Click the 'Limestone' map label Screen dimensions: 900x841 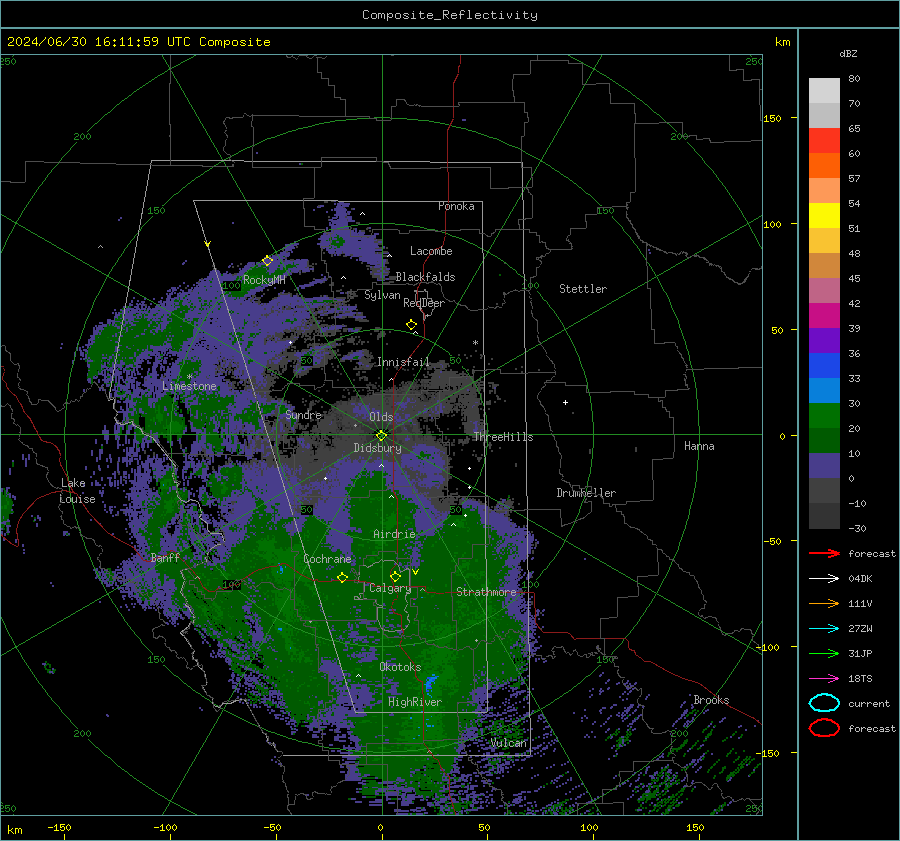pos(189,386)
